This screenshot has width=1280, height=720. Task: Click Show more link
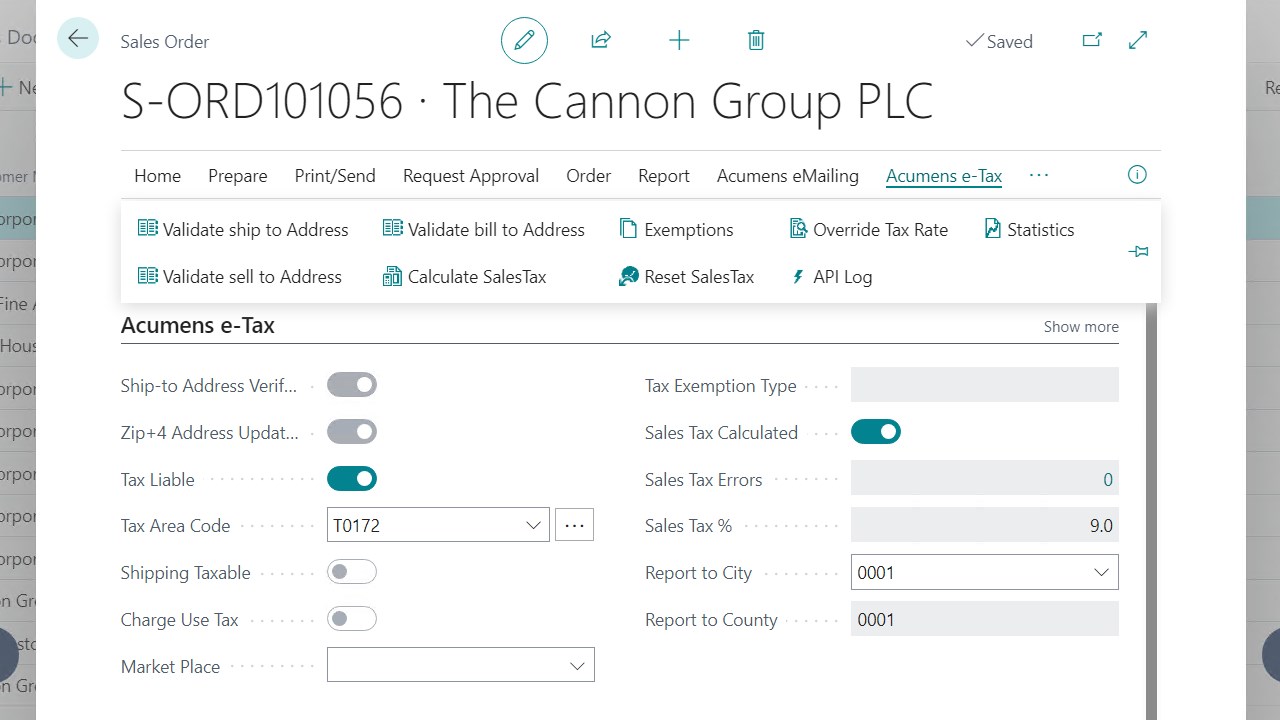pos(1081,327)
